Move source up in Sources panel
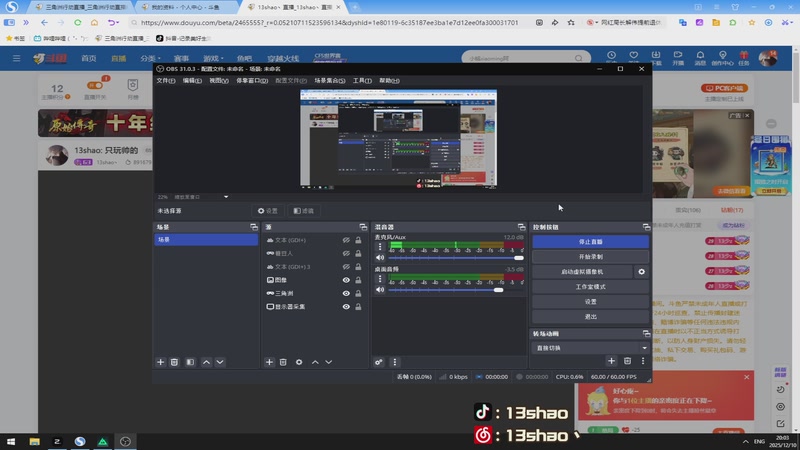The width and height of the screenshot is (800, 450). [315, 362]
